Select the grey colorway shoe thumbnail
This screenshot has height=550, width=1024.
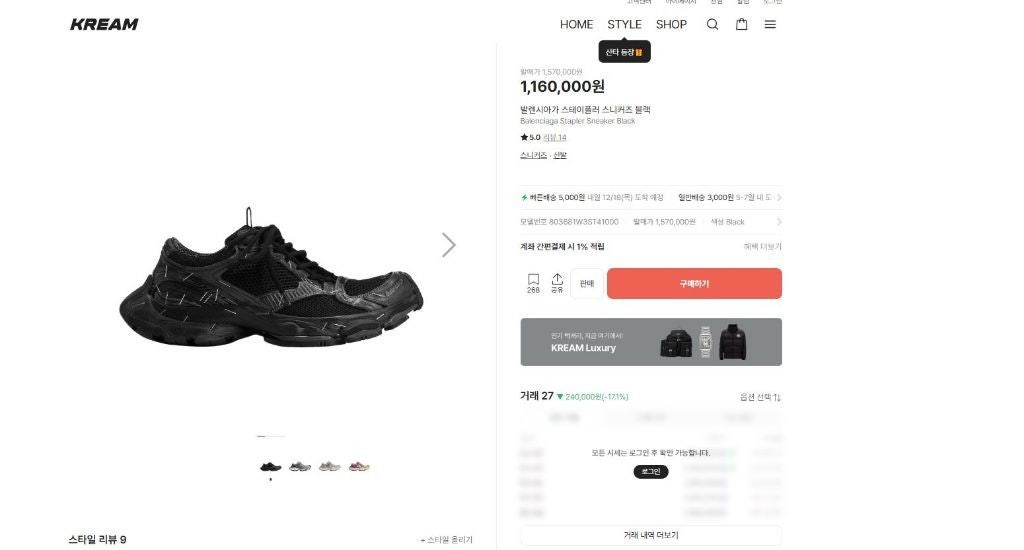pos(300,466)
